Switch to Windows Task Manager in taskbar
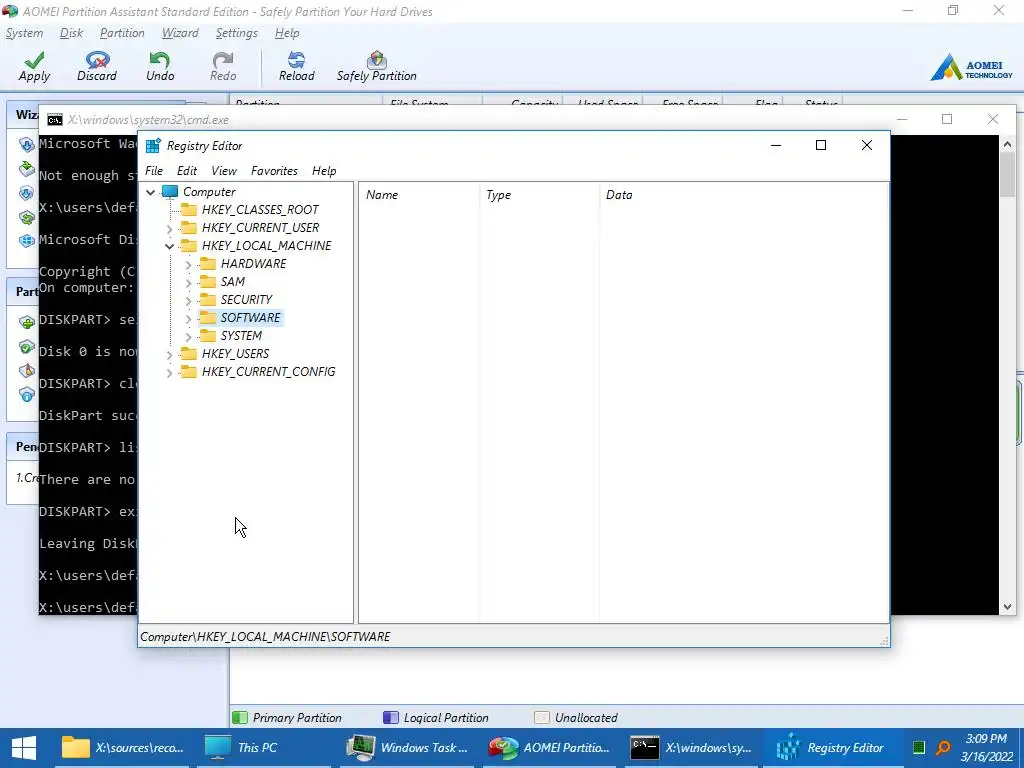The width and height of the screenshot is (1024, 768). click(408, 748)
